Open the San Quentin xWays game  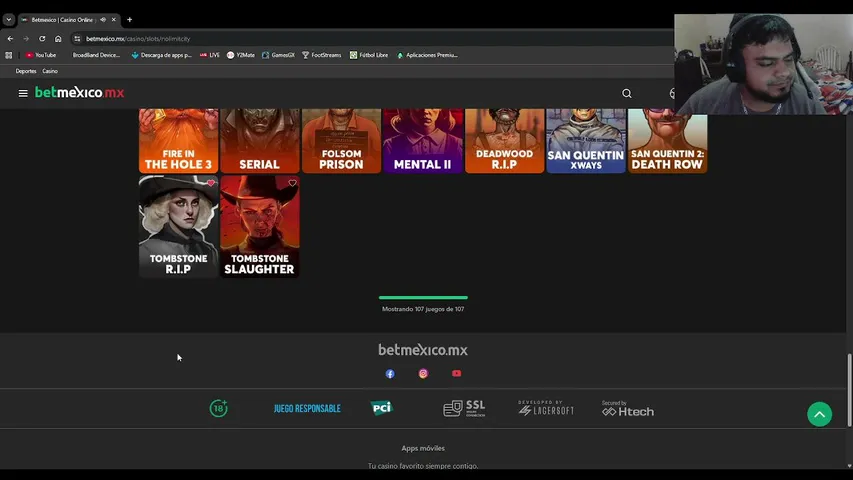[x=586, y=140]
